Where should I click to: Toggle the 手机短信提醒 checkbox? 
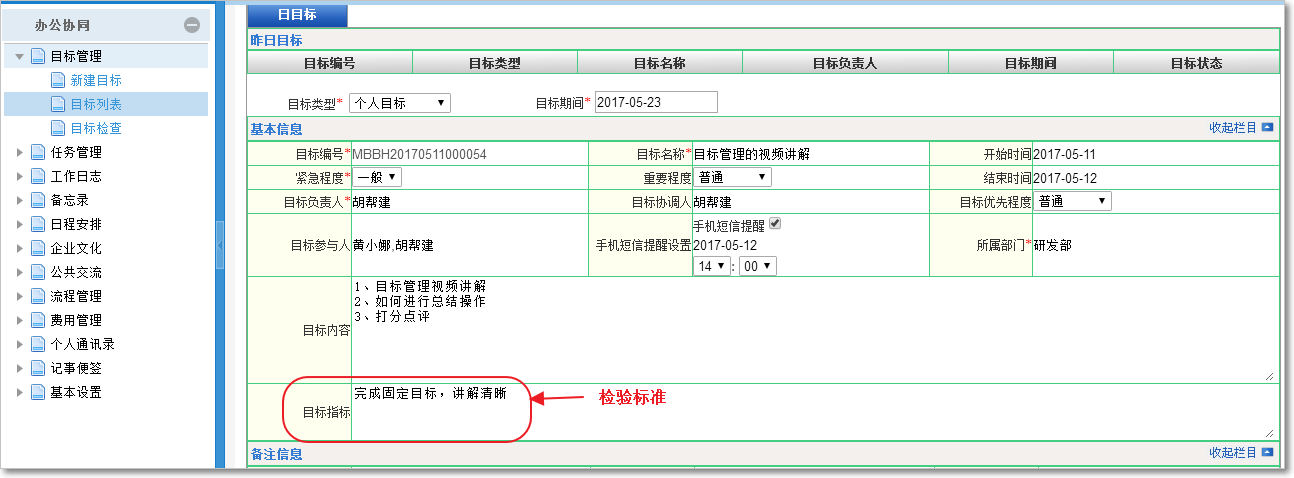(x=774, y=224)
